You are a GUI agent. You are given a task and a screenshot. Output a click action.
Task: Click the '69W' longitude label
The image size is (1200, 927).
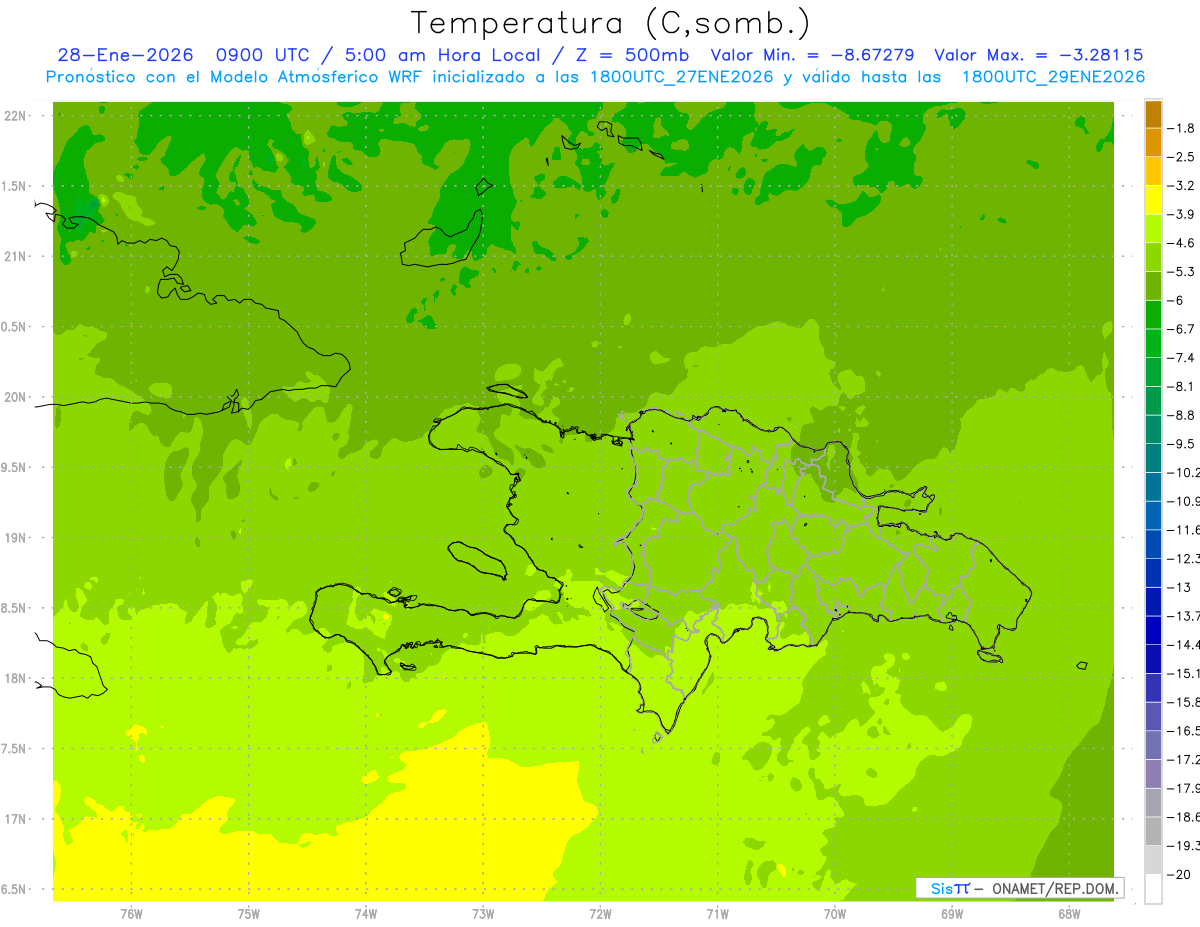coord(951,914)
